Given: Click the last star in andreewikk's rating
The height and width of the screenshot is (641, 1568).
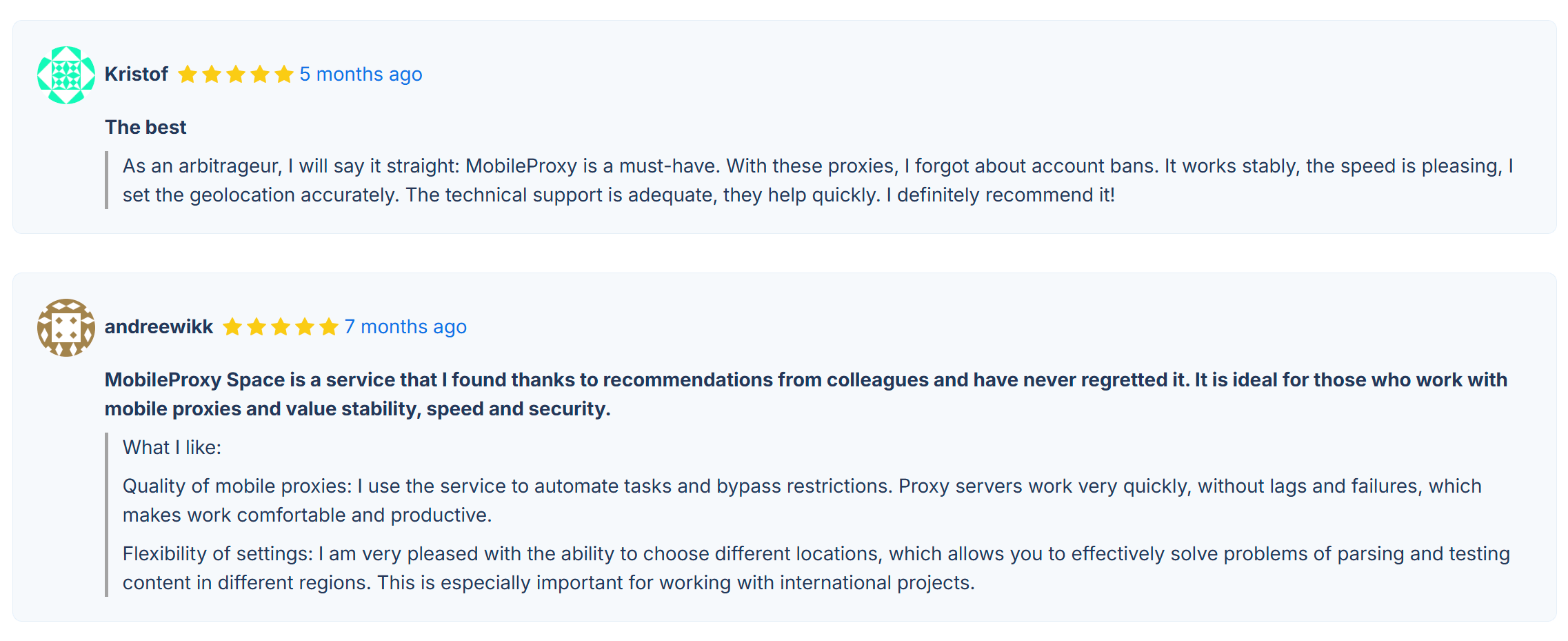Looking at the screenshot, I should 329,327.
